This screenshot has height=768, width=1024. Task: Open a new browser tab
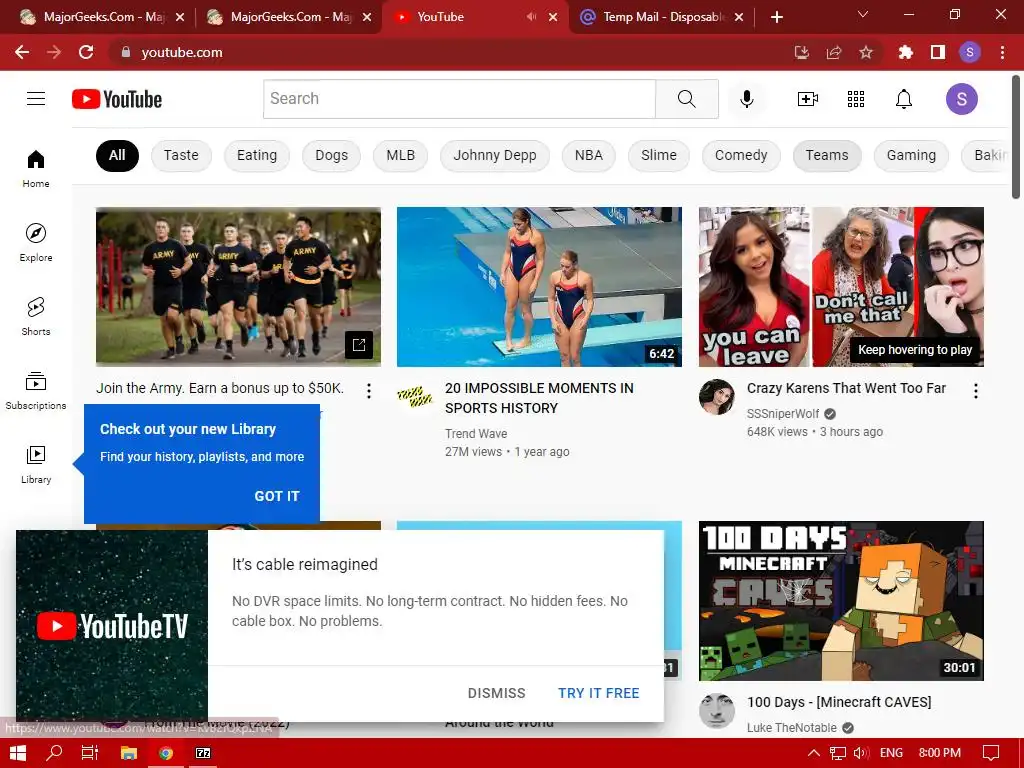[776, 17]
